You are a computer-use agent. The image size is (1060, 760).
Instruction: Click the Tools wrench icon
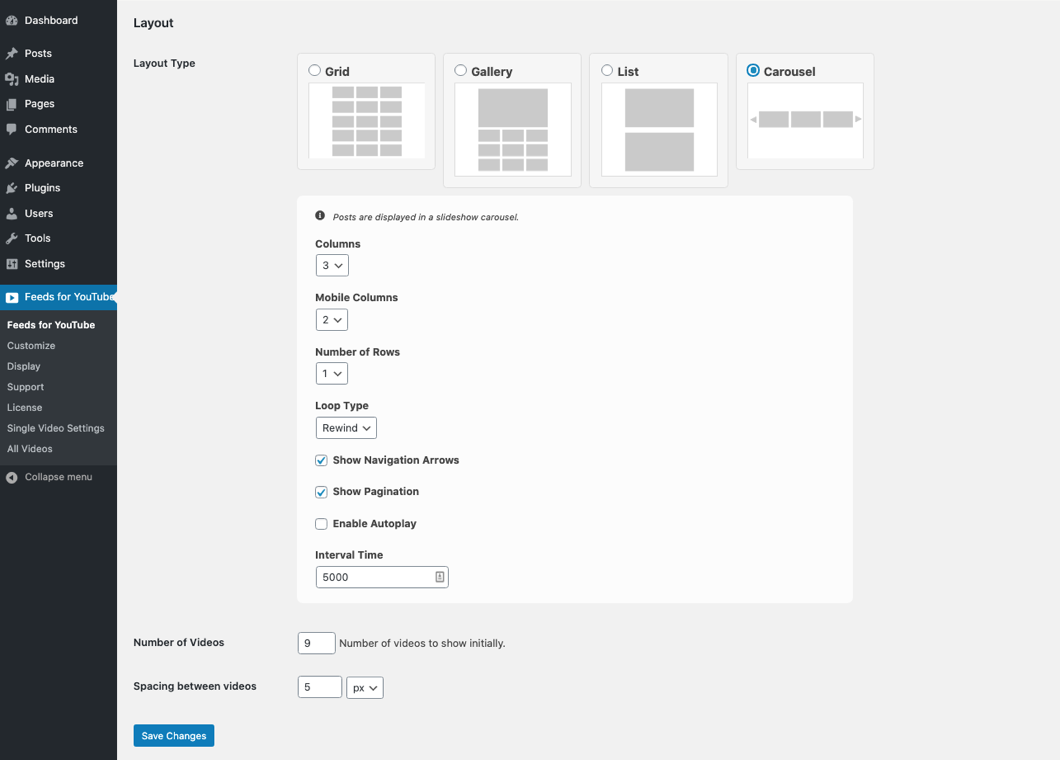coord(12,238)
